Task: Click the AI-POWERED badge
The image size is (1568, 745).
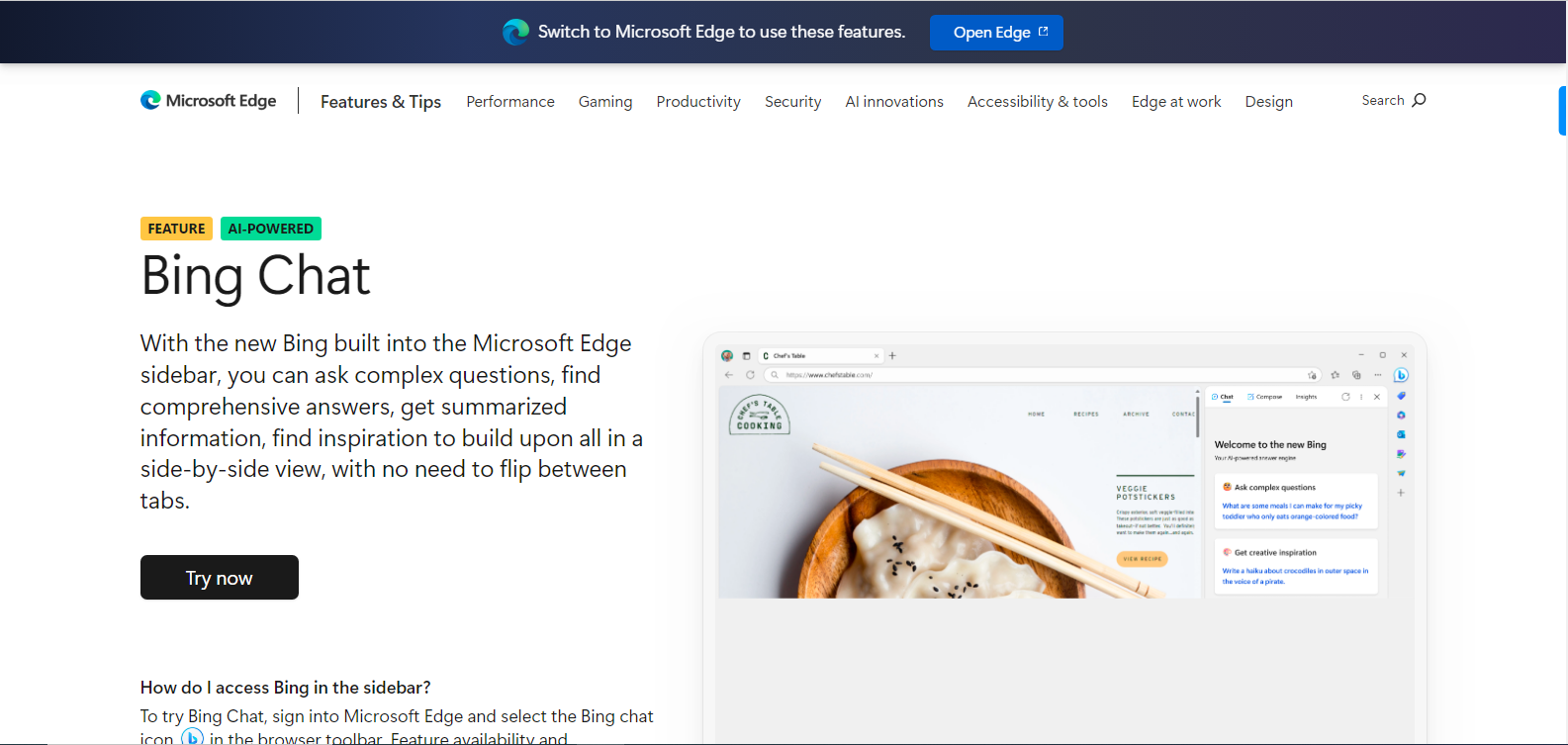Action: tap(271, 229)
